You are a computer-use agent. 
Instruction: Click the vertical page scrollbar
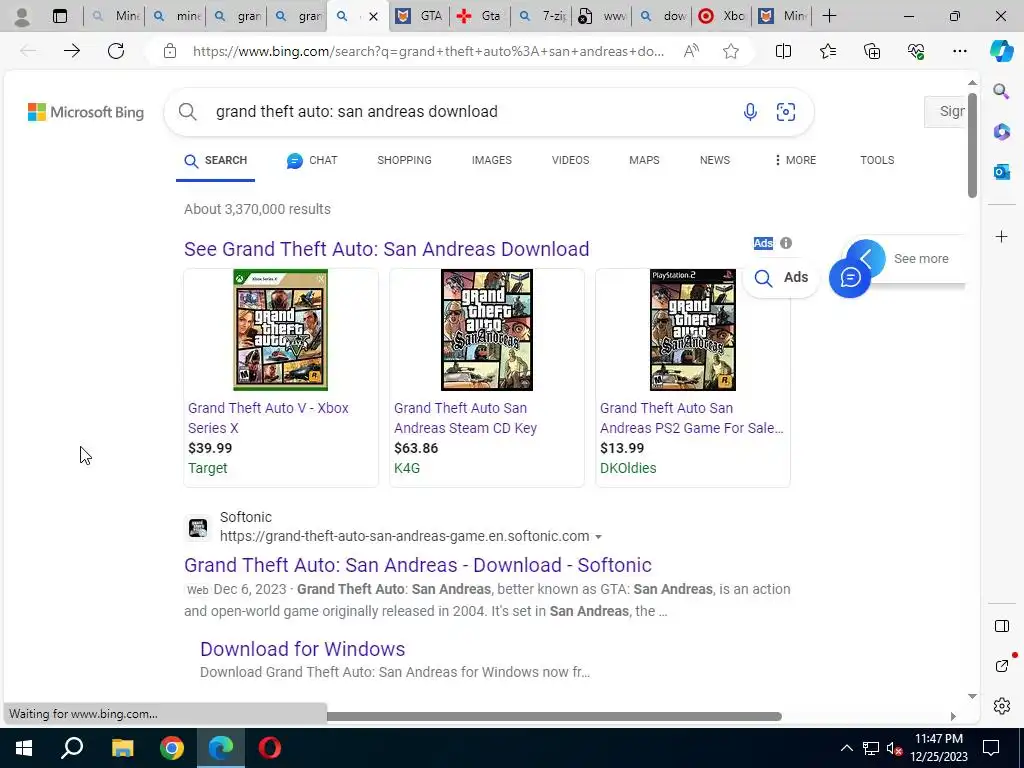pos(972,145)
